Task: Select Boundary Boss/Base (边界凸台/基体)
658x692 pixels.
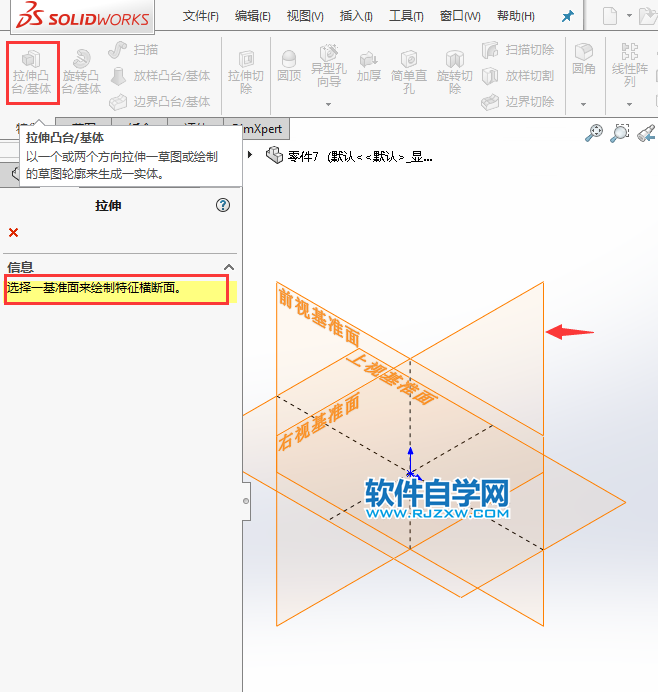Action: (x=160, y=102)
